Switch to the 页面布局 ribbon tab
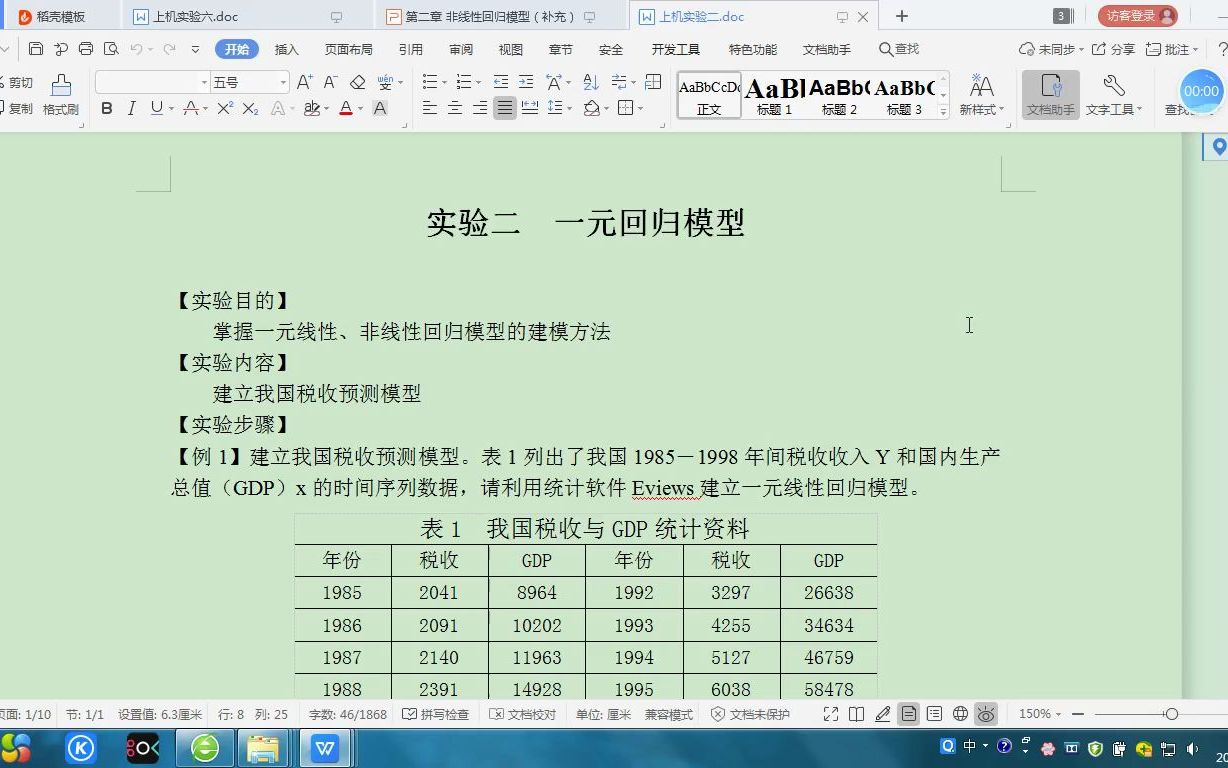 [x=347, y=48]
